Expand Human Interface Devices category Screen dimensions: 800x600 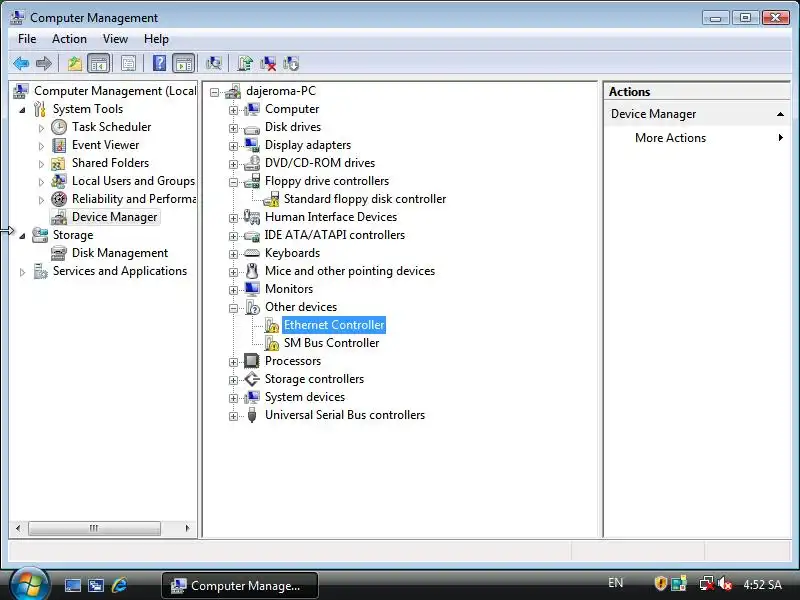233,218
